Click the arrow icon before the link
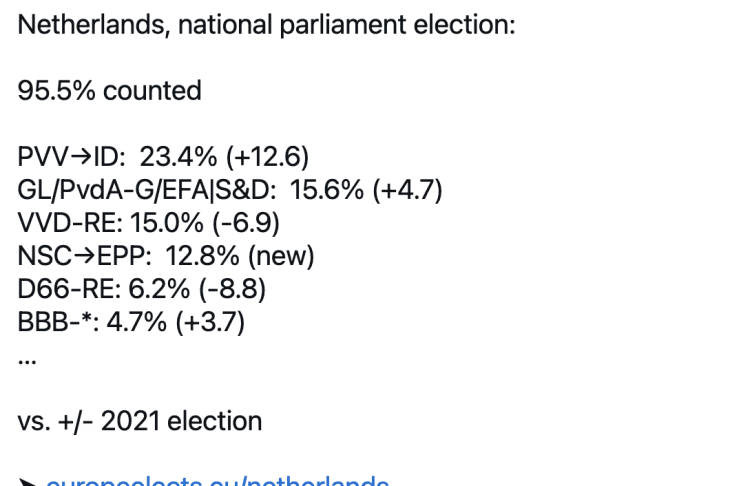The width and height of the screenshot is (741, 486). (27, 482)
